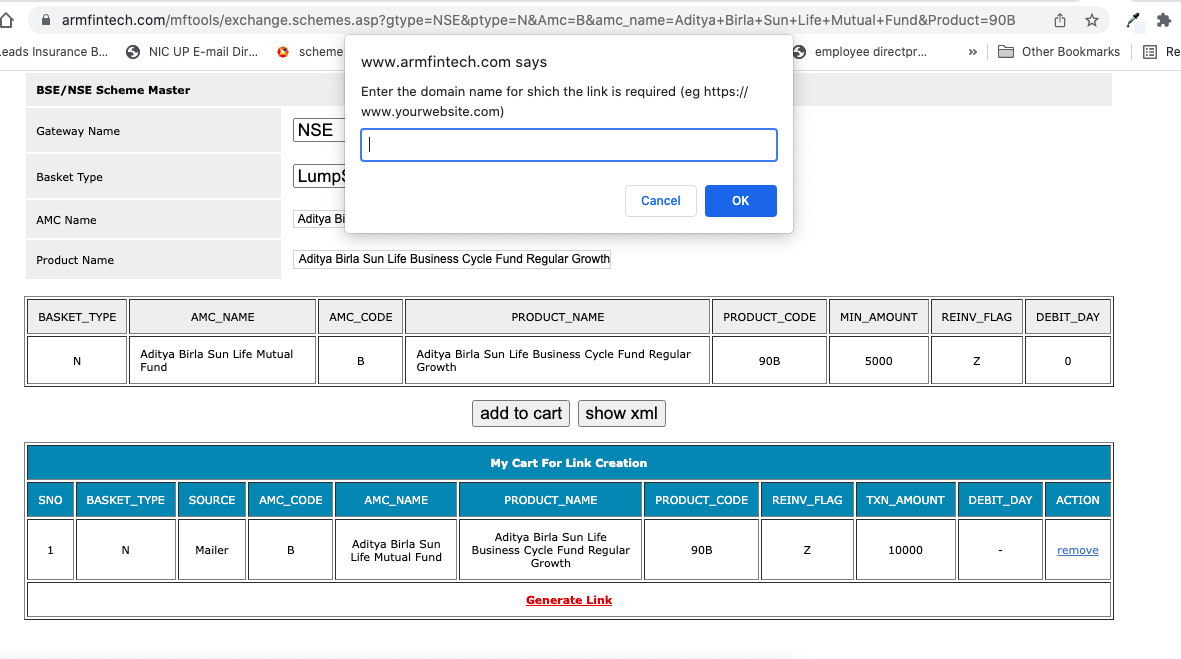This screenshot has width=1181, height=659.
Task: Open Other Bookmarks folder
Action: [x=1058, y=52]
